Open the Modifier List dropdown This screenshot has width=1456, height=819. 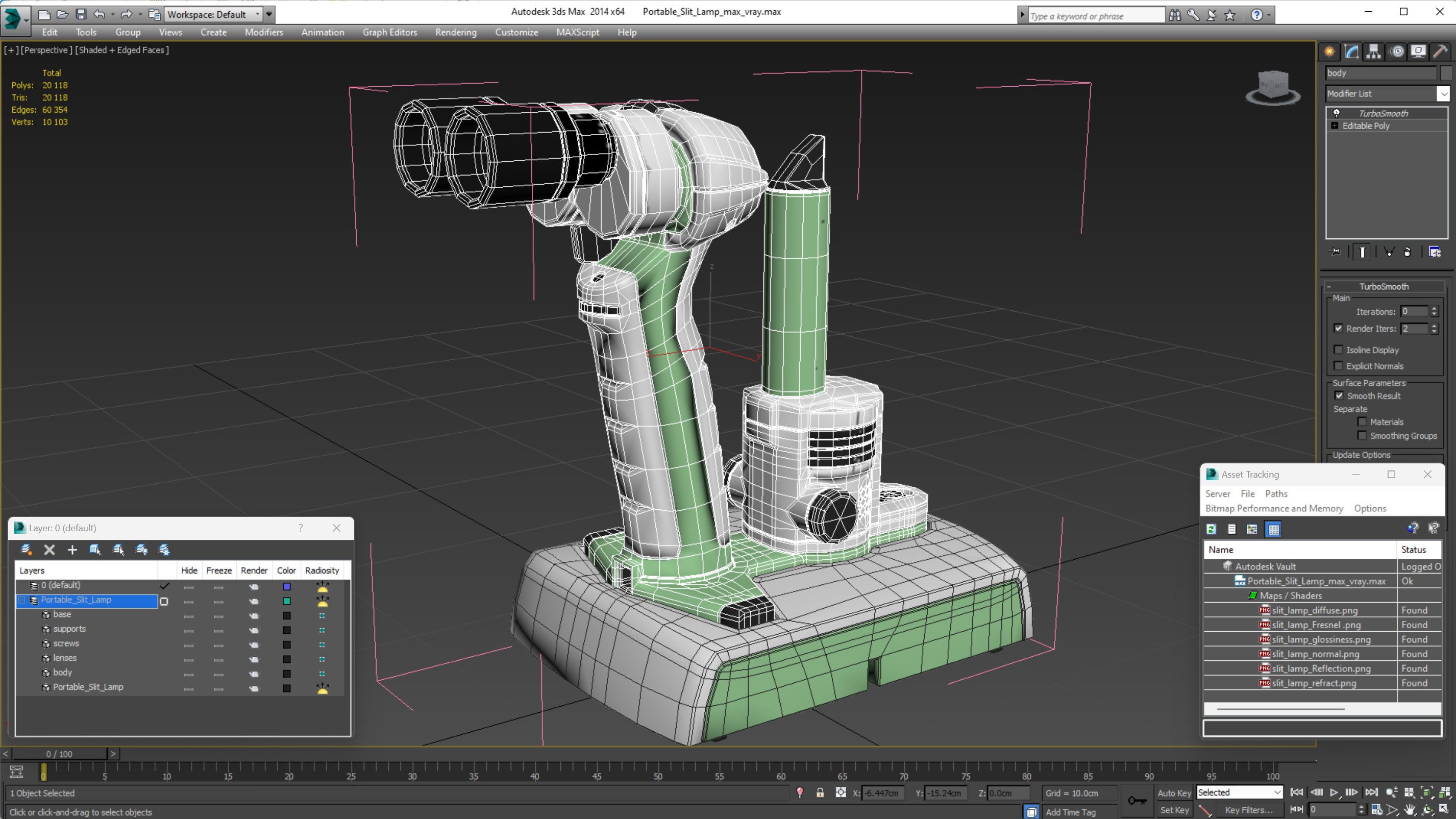(1443, 94)
